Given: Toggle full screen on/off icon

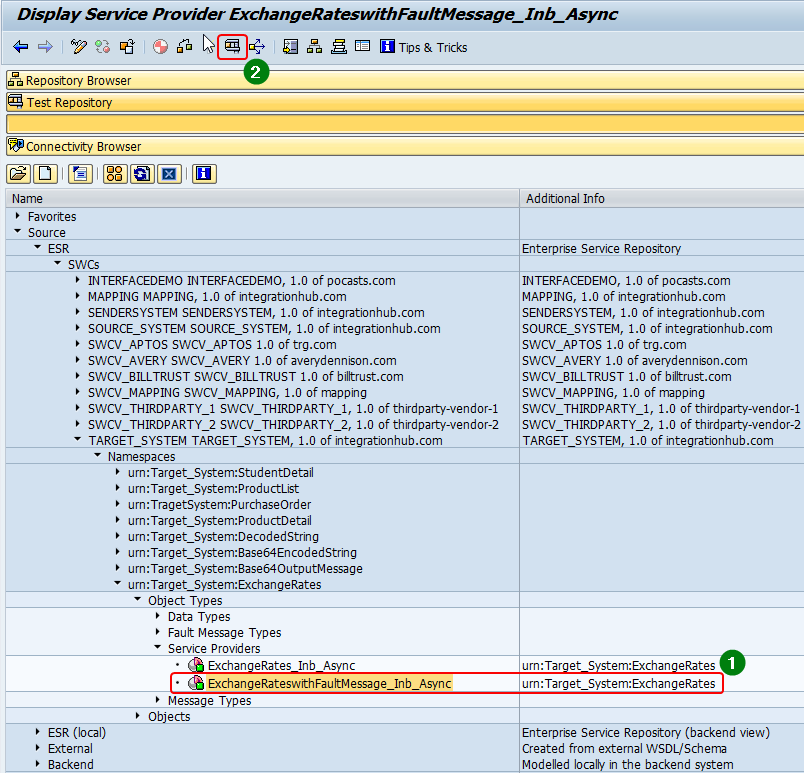Looking at the screenshot, I should coord(290,47).
